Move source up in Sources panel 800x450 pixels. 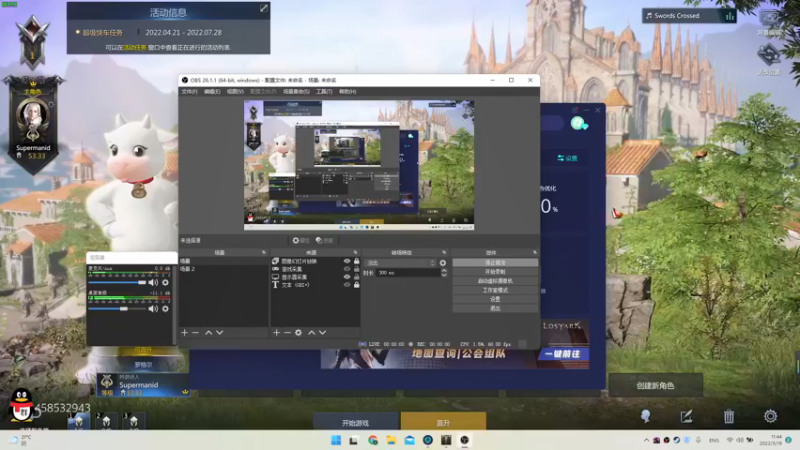pos(312,333)
